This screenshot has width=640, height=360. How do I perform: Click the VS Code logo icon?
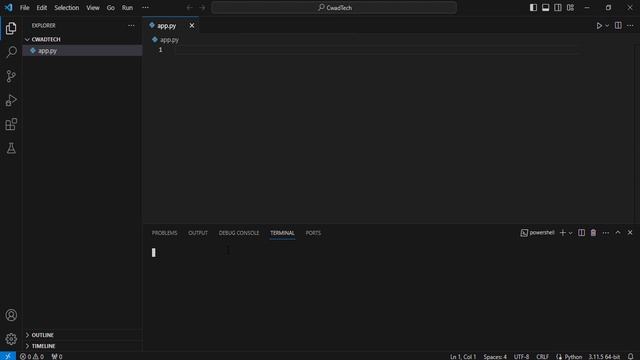(8, 7)
